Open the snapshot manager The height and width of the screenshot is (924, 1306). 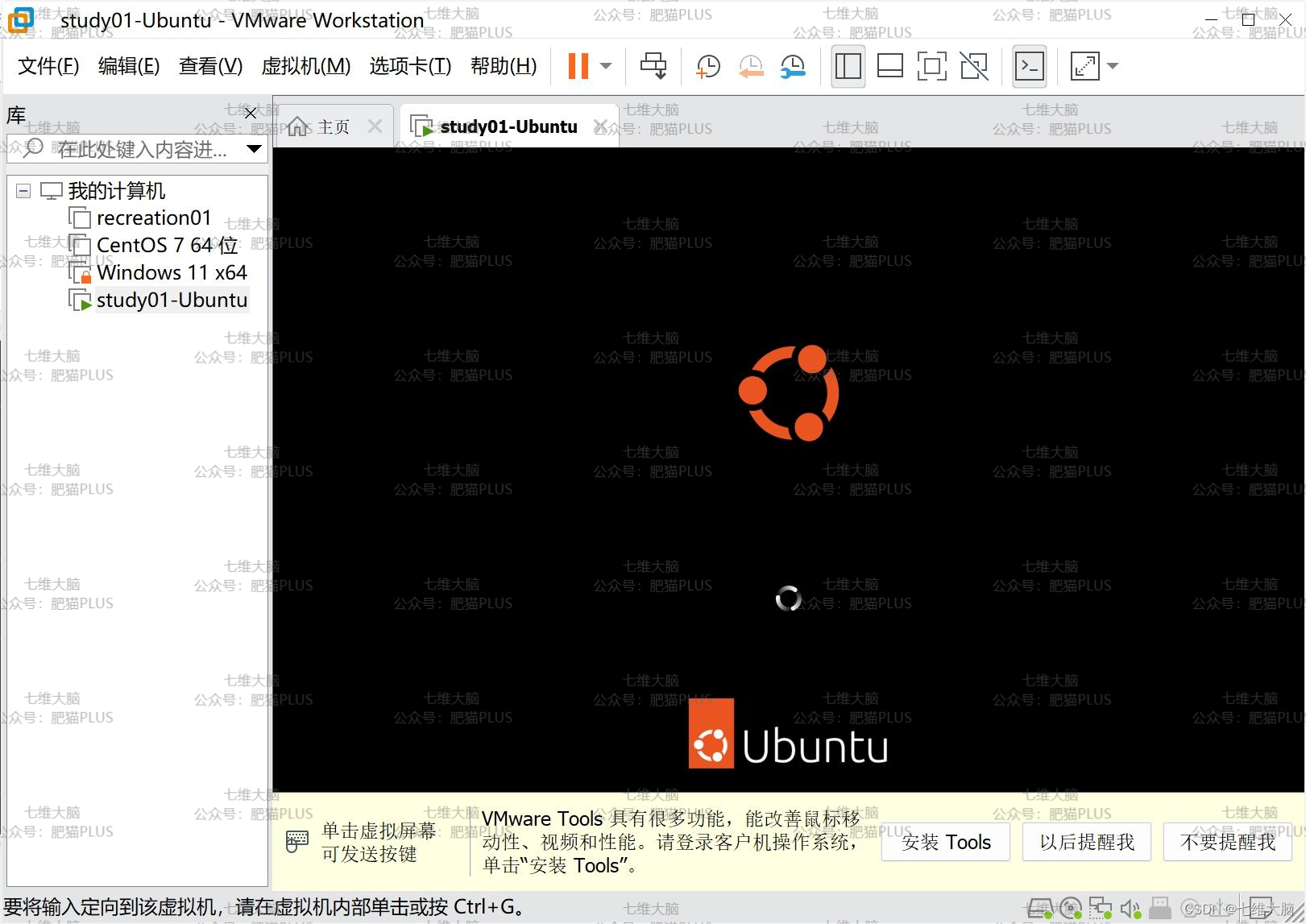click(x=793, y=66)
